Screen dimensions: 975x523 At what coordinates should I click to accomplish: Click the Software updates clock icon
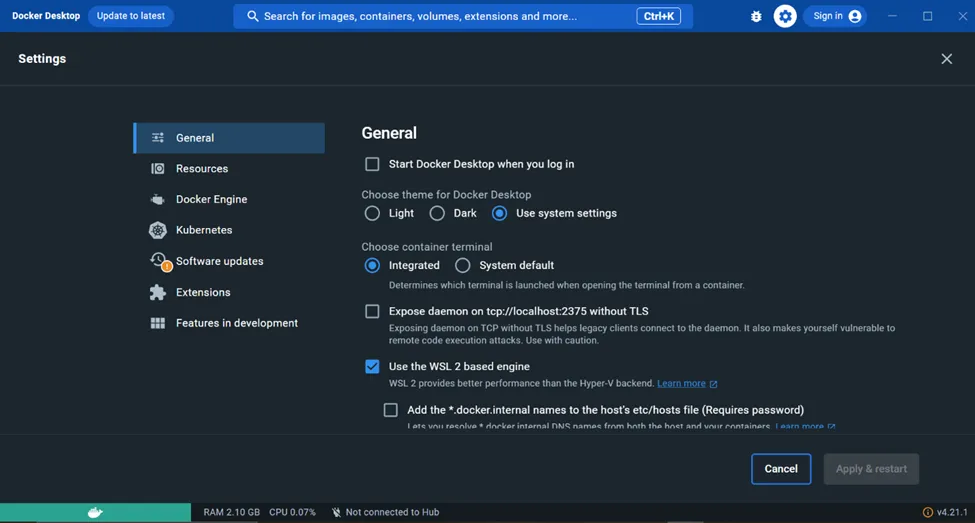pyautogui.click(x=159, y=261)
